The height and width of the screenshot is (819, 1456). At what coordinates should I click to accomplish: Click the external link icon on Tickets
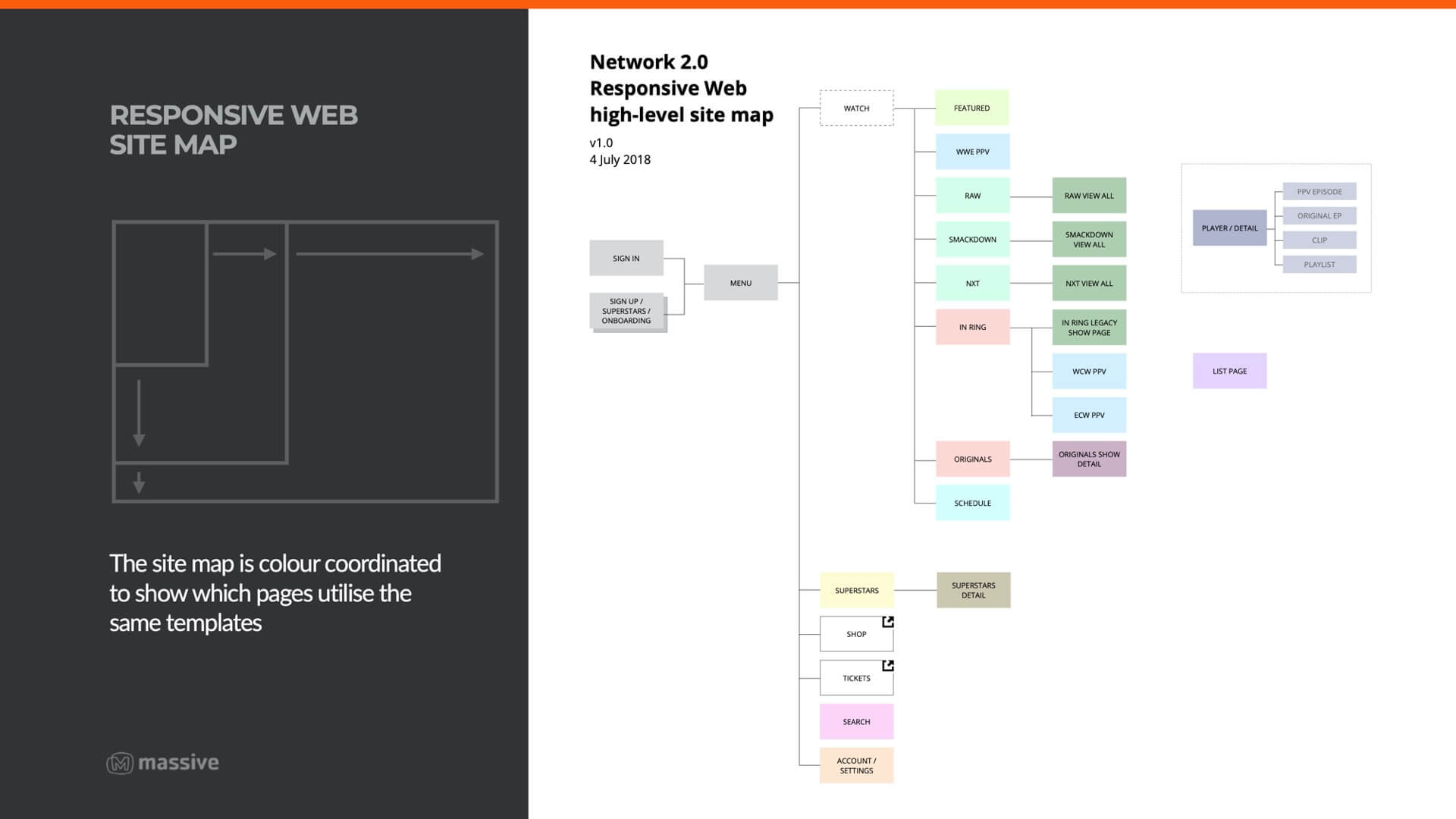click(887, 666)
